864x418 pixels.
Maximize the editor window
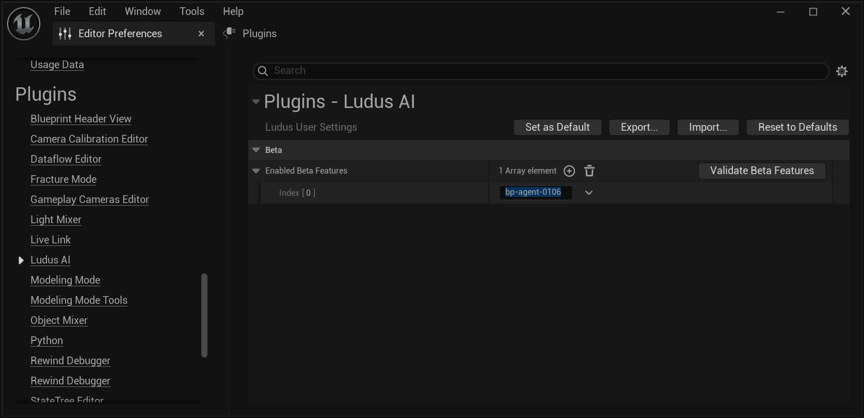(813, 12)
